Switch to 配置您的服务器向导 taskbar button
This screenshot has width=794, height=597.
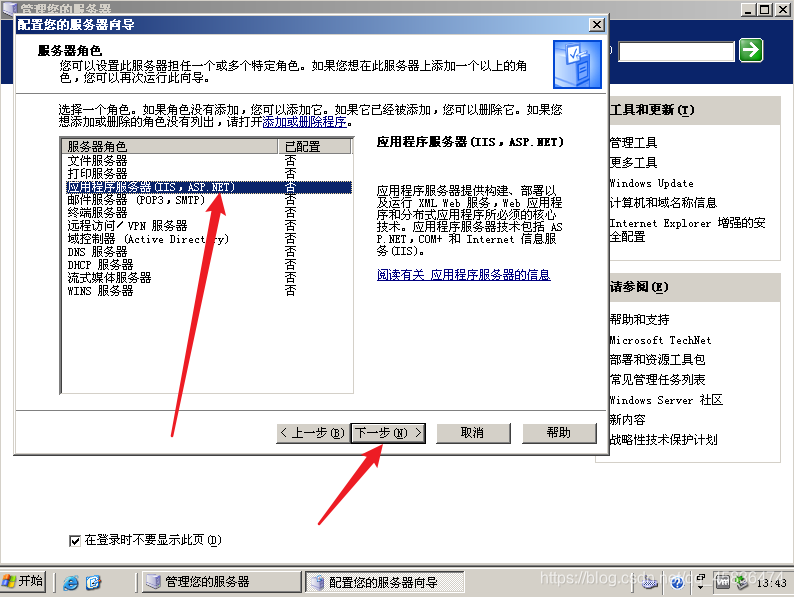click(x=384, y=582)
